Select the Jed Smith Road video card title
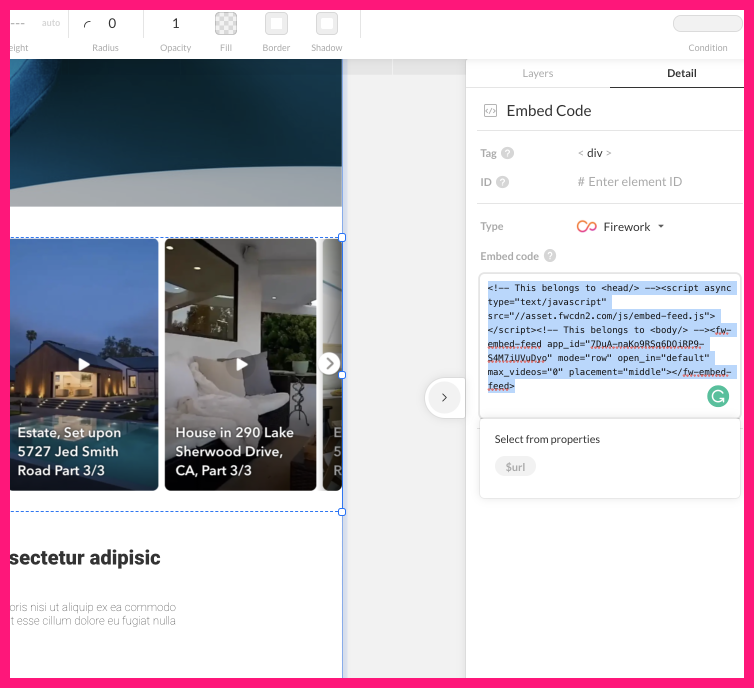This screenshot has width=754, height=688. point(69,451)
